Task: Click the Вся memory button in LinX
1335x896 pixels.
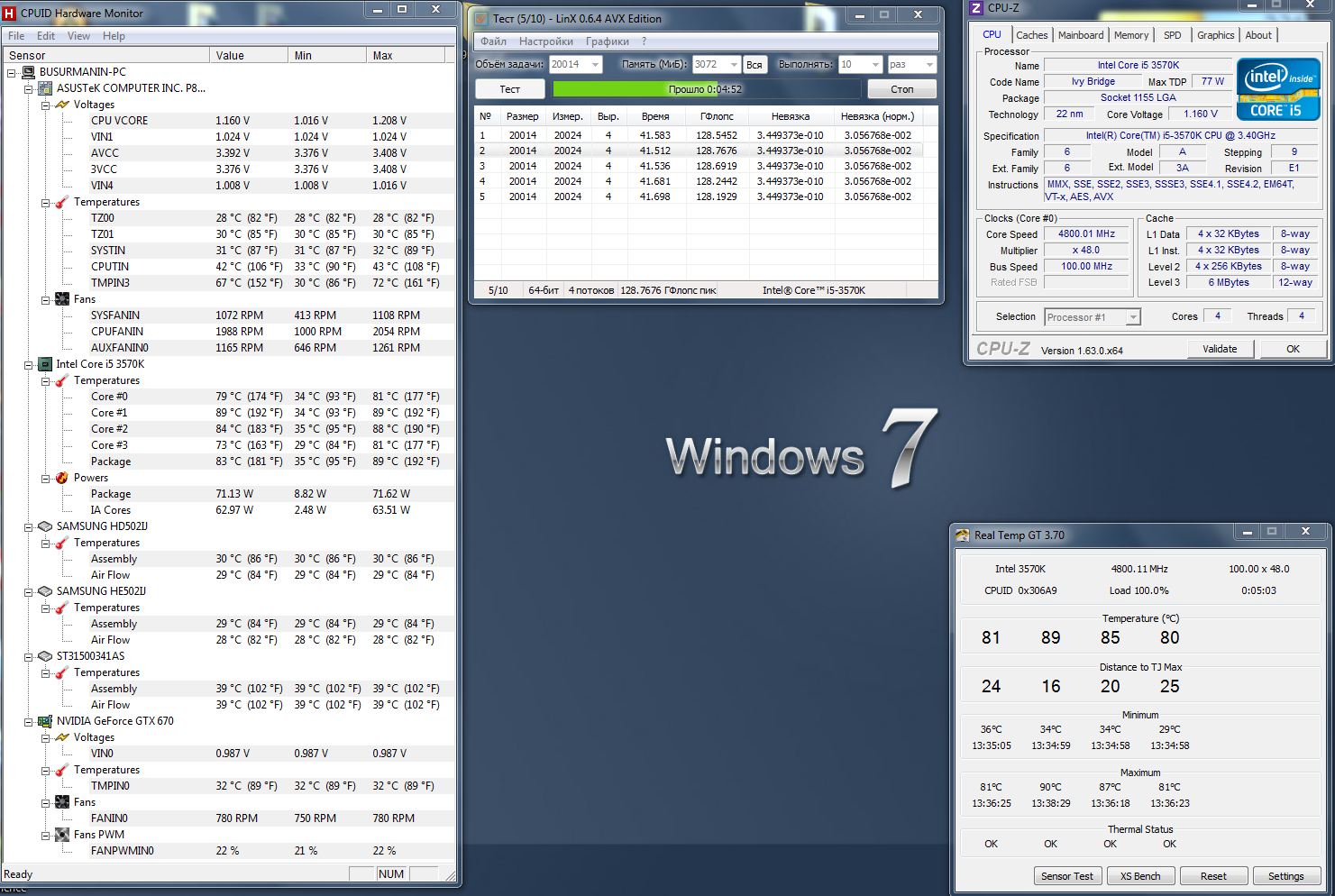Action: [754, 65]
